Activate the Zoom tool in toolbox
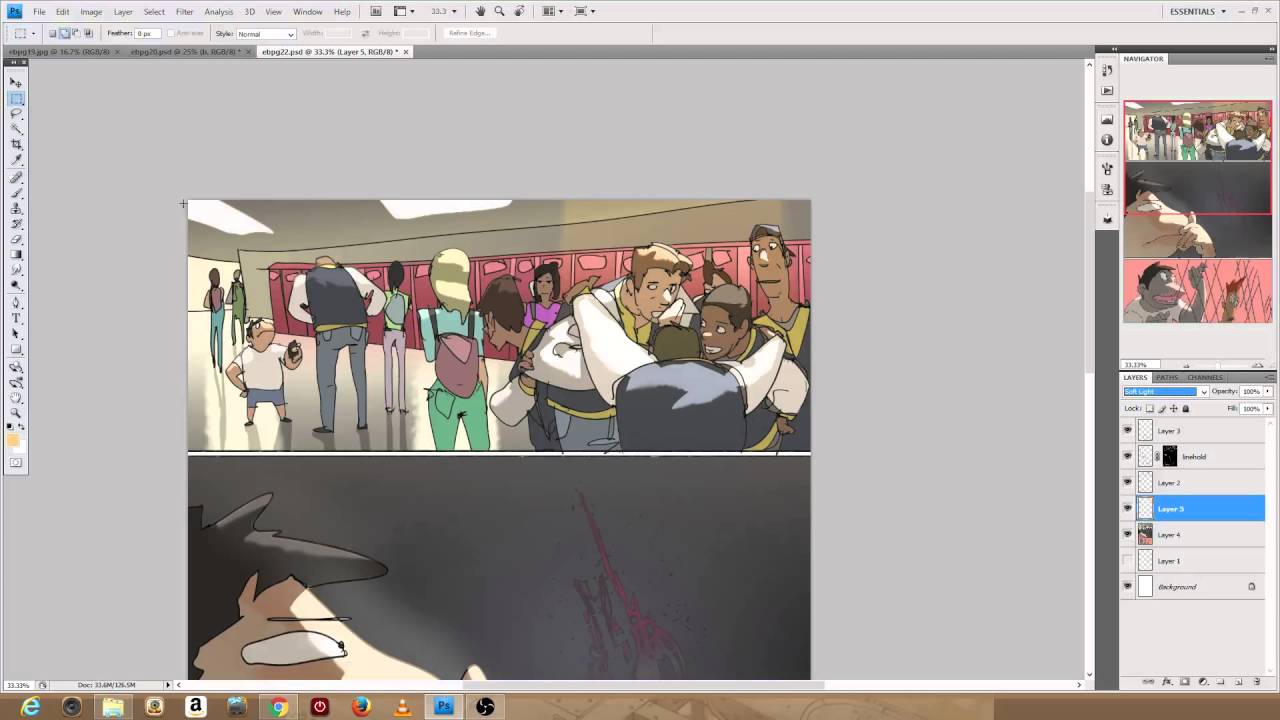The image size is (1280, 720). (x=16, y=412)
